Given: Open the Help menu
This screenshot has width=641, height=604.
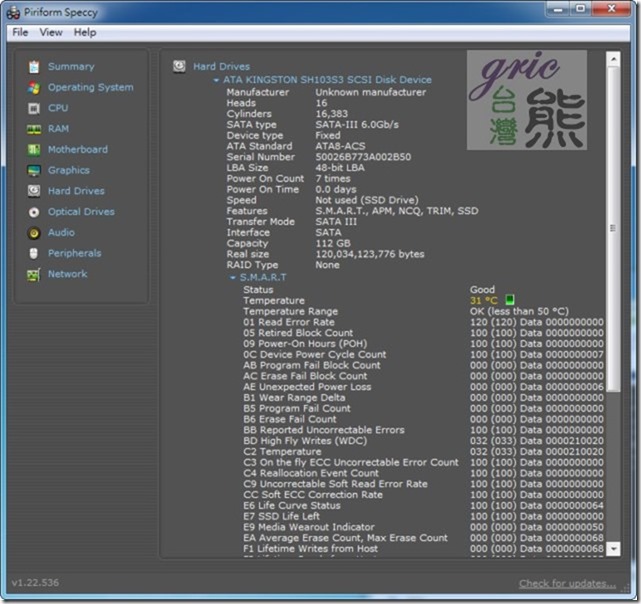Looking at the screenshot, I should 85,32.
